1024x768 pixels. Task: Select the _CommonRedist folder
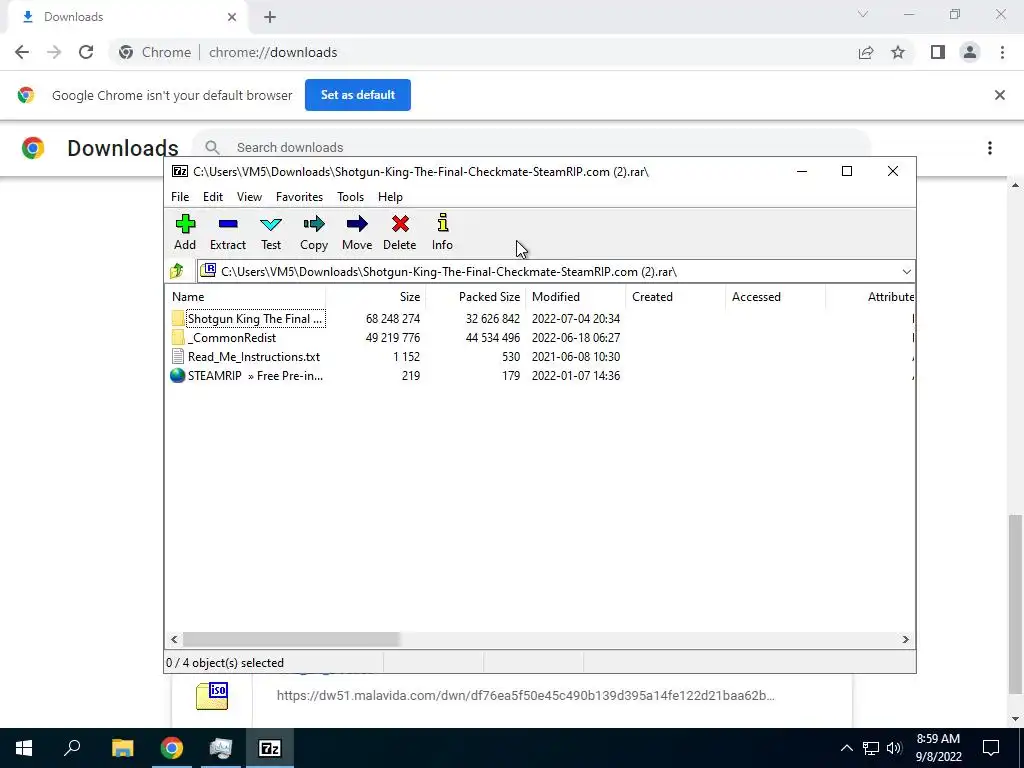click(231, 338)
